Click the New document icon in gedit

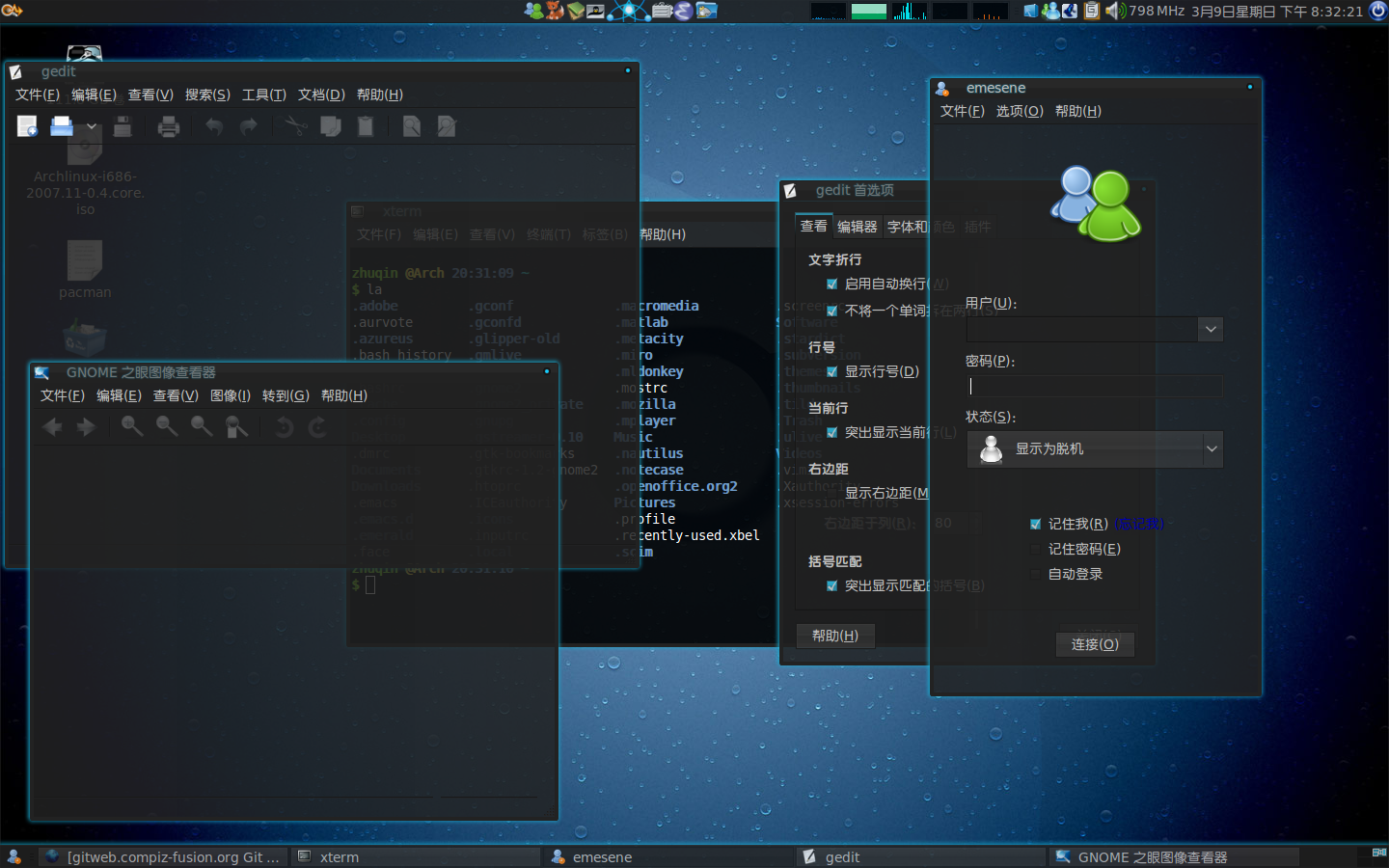pyautogui.click(x=27, y=126)
